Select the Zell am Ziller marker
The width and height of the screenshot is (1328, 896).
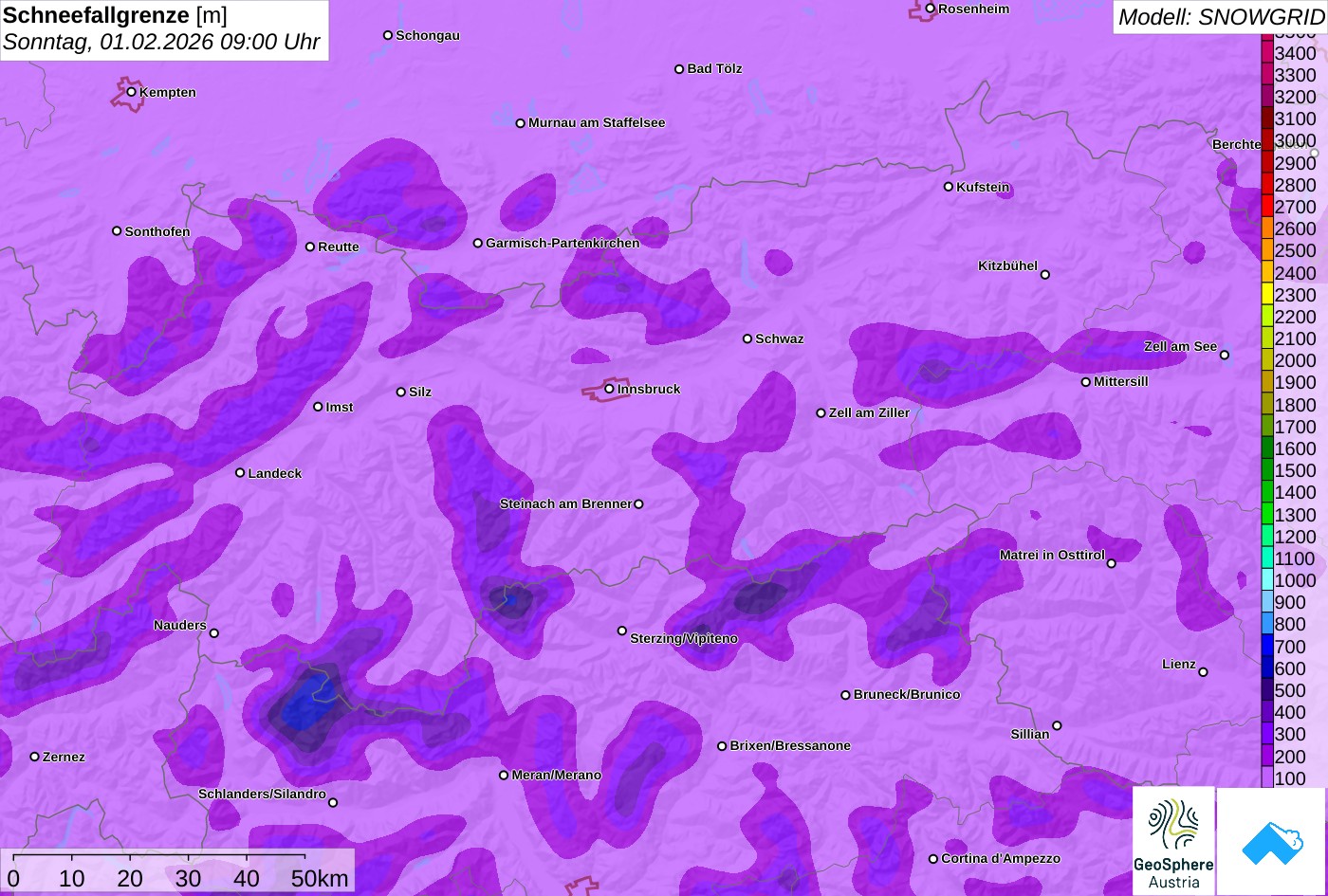click(821, 413)
